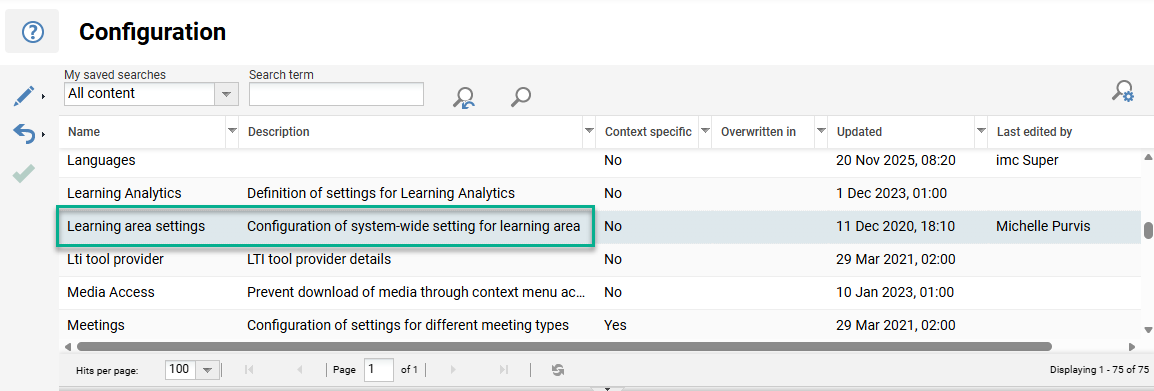
Task: Click the '10 Jan 2023, 01:00' date
Action: [x=895, y=292]
